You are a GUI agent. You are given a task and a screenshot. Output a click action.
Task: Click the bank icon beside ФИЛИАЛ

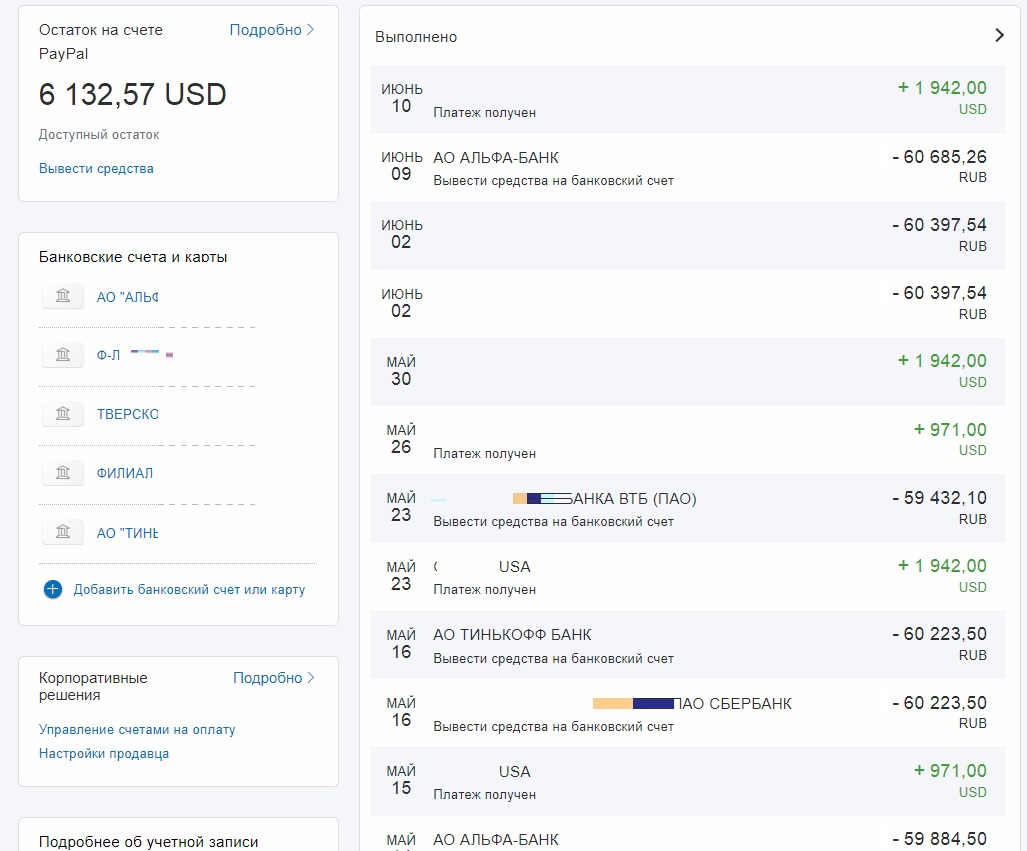(x=63, y=472)
